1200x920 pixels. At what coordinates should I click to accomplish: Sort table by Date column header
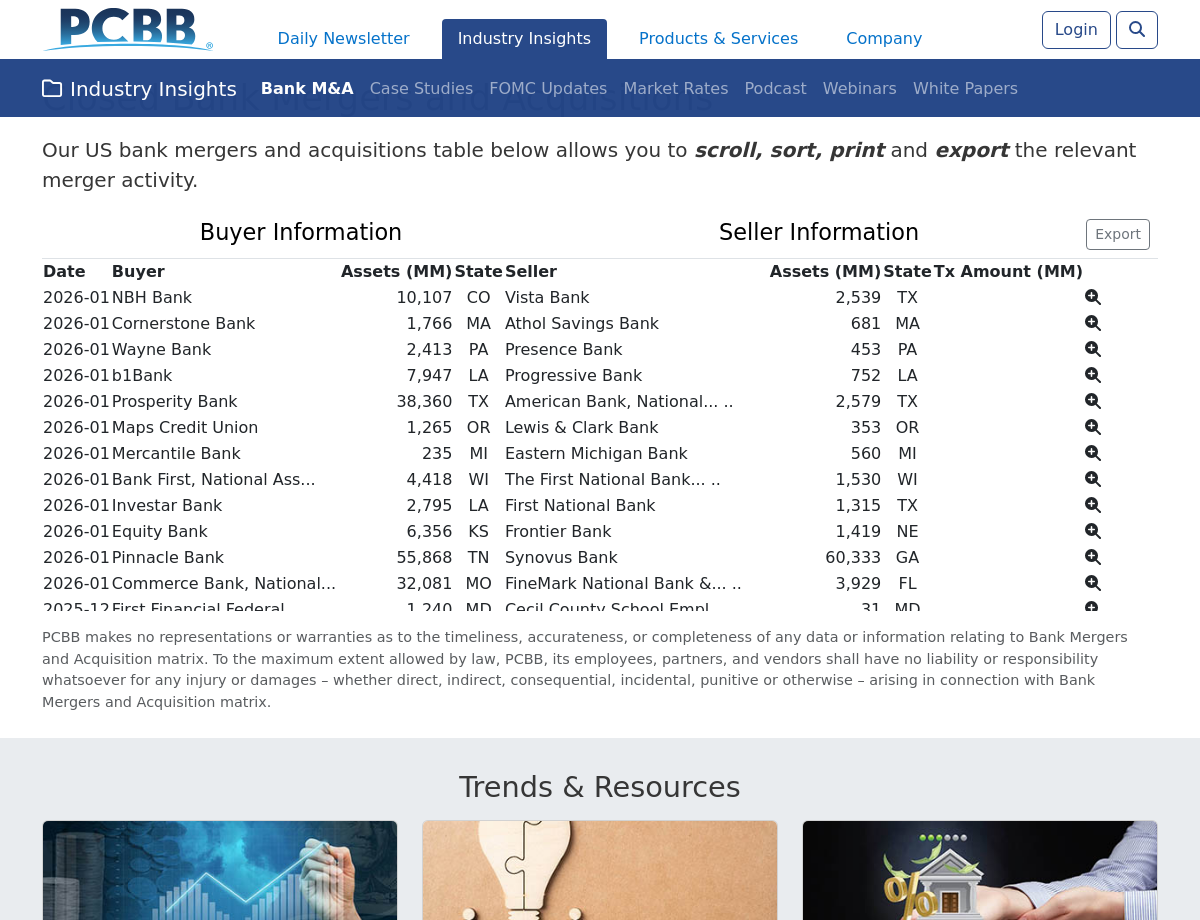(64, 272)
